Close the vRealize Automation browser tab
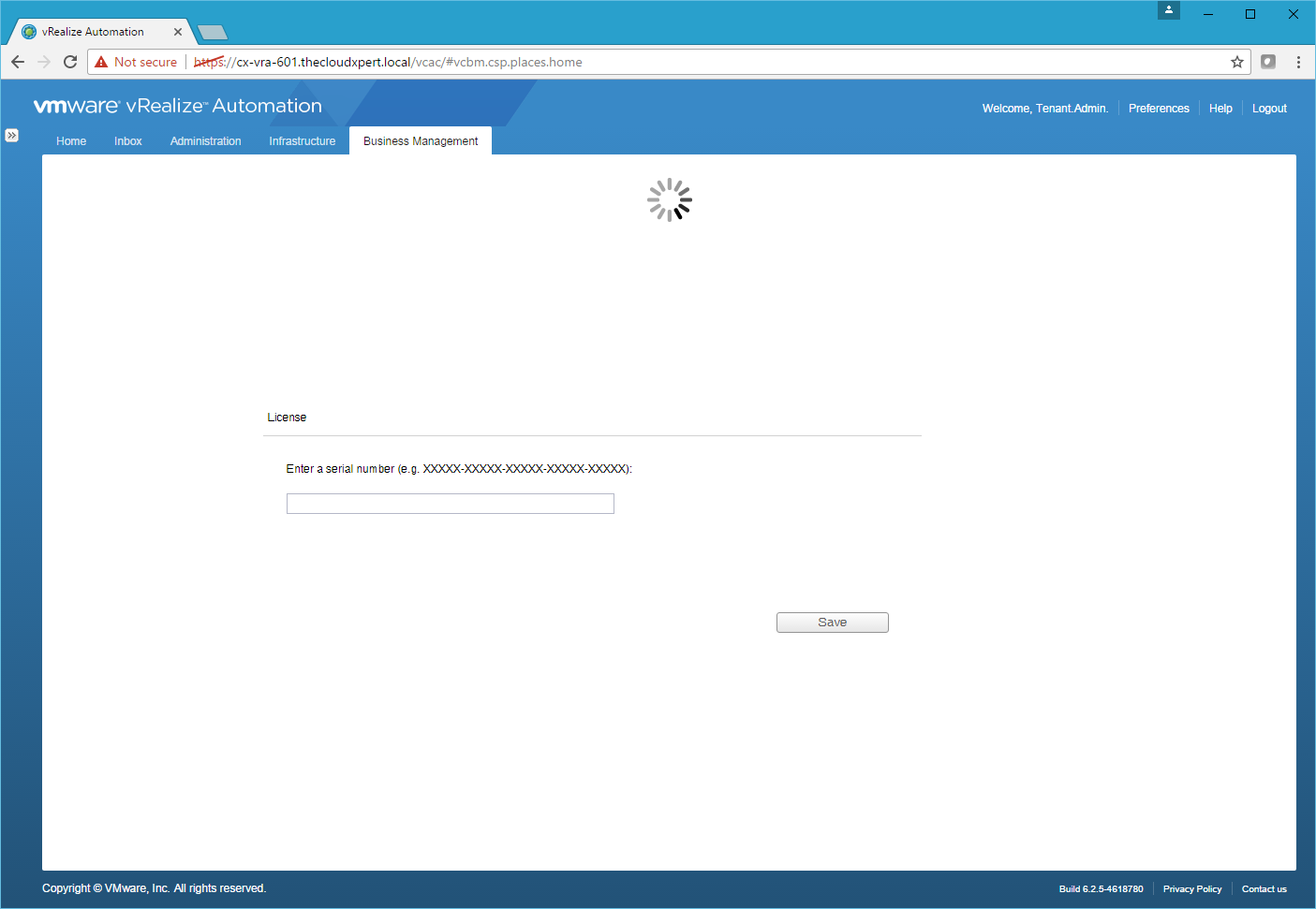 coord(178,32)
